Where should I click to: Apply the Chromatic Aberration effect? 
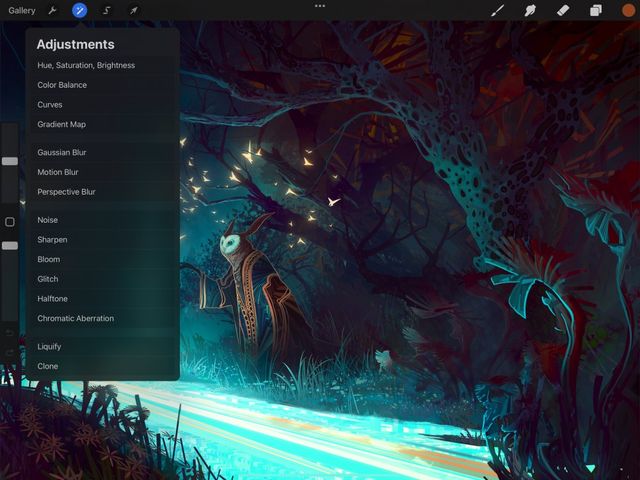click(76, 319)
